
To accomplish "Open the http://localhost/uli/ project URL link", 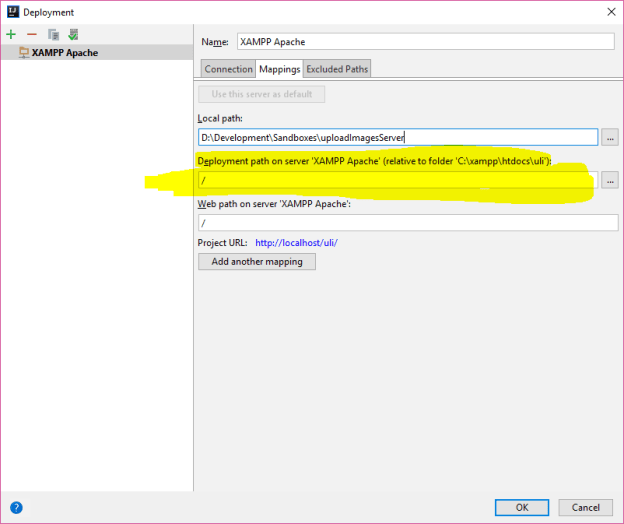I will pyautogui.click(x=289, y=242).
